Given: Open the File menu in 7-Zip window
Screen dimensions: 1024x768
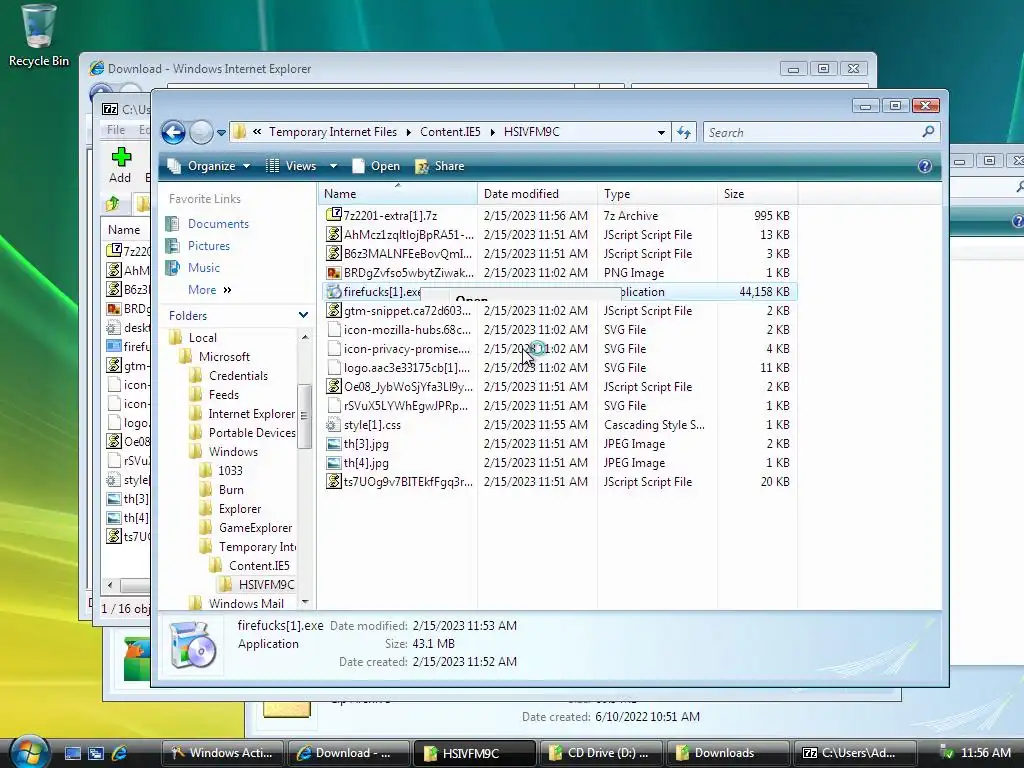Looking at the screenshot, I should tap(116, 130).
